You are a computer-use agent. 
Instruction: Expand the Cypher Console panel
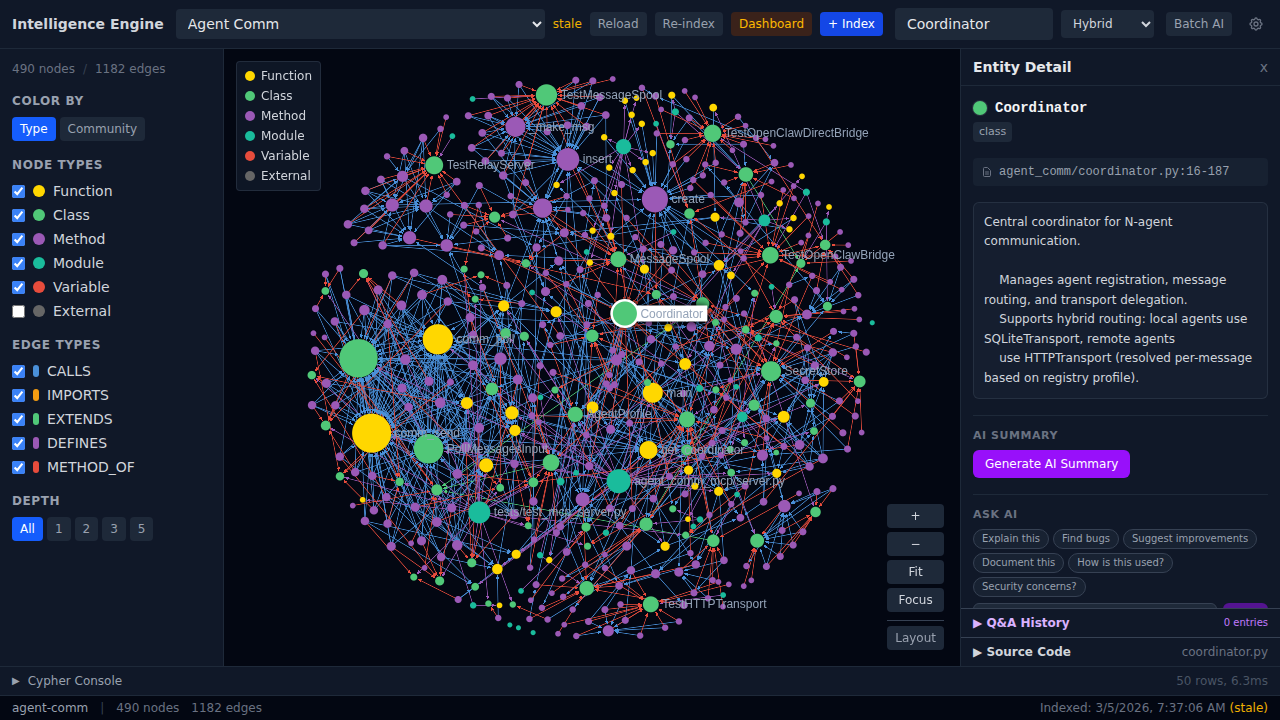point(67,681)
